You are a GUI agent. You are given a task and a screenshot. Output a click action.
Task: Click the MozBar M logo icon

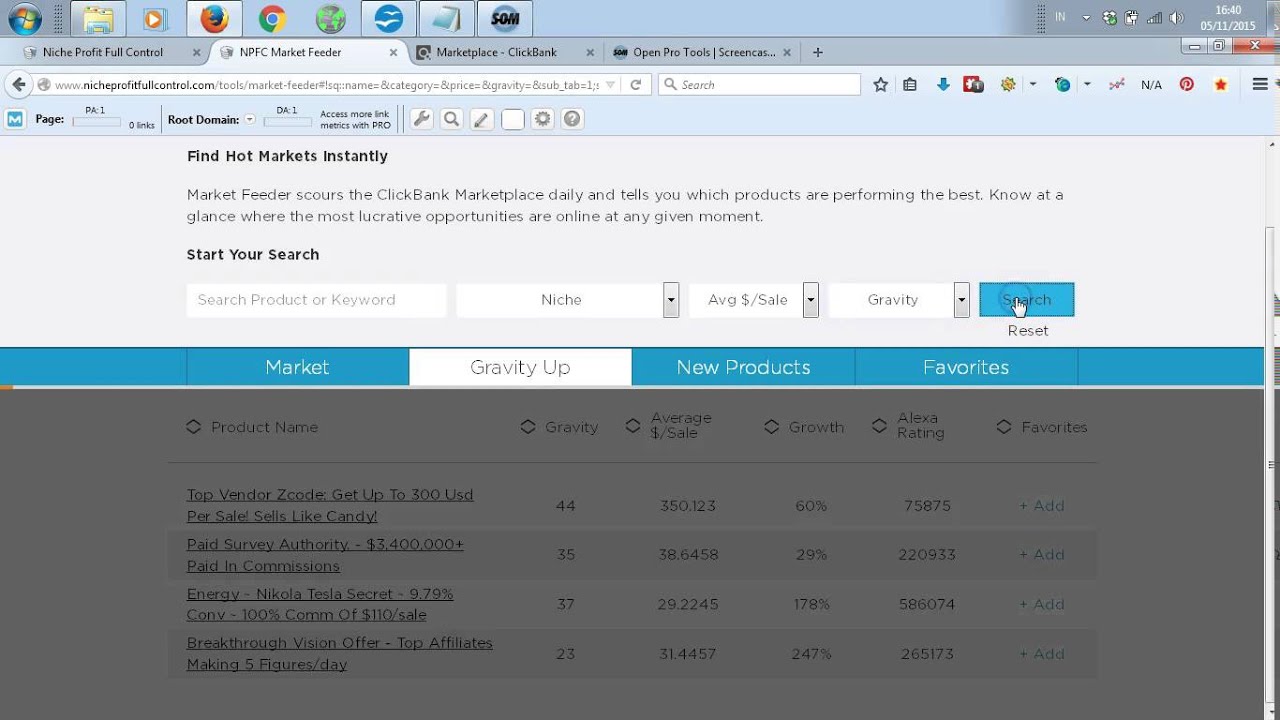click(15, 119)
